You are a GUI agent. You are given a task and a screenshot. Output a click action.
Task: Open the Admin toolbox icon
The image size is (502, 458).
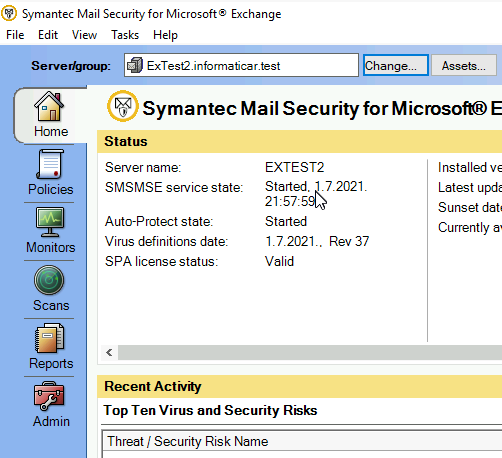point(49,396)
